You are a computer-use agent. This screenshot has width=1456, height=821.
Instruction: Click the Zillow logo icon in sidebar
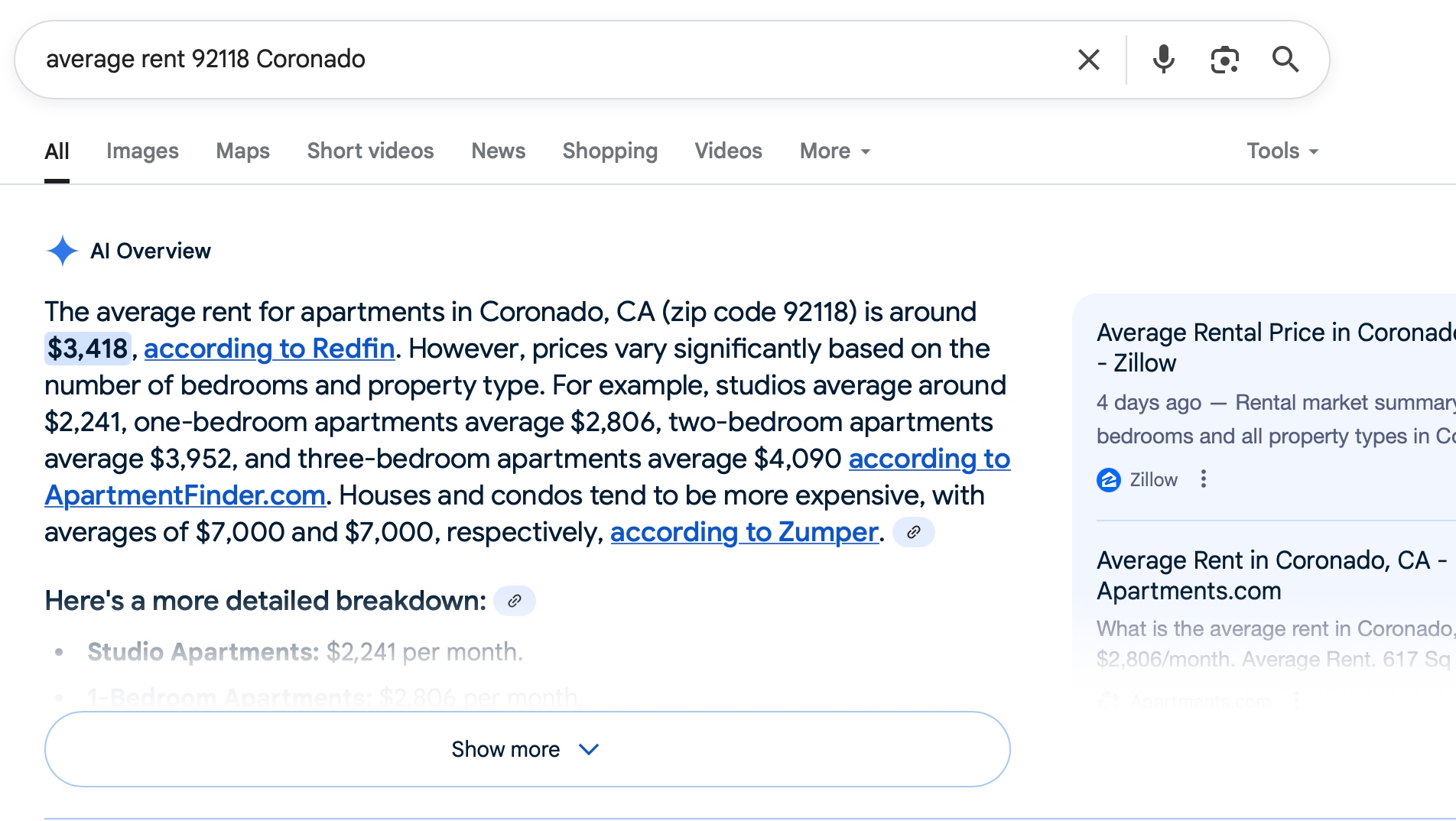point(1108,479)
